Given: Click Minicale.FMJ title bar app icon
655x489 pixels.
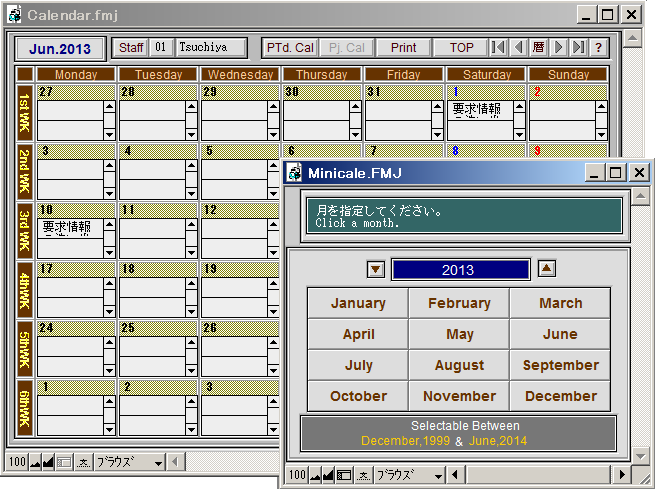Looking at the screenshot, I should click(294, 172).
